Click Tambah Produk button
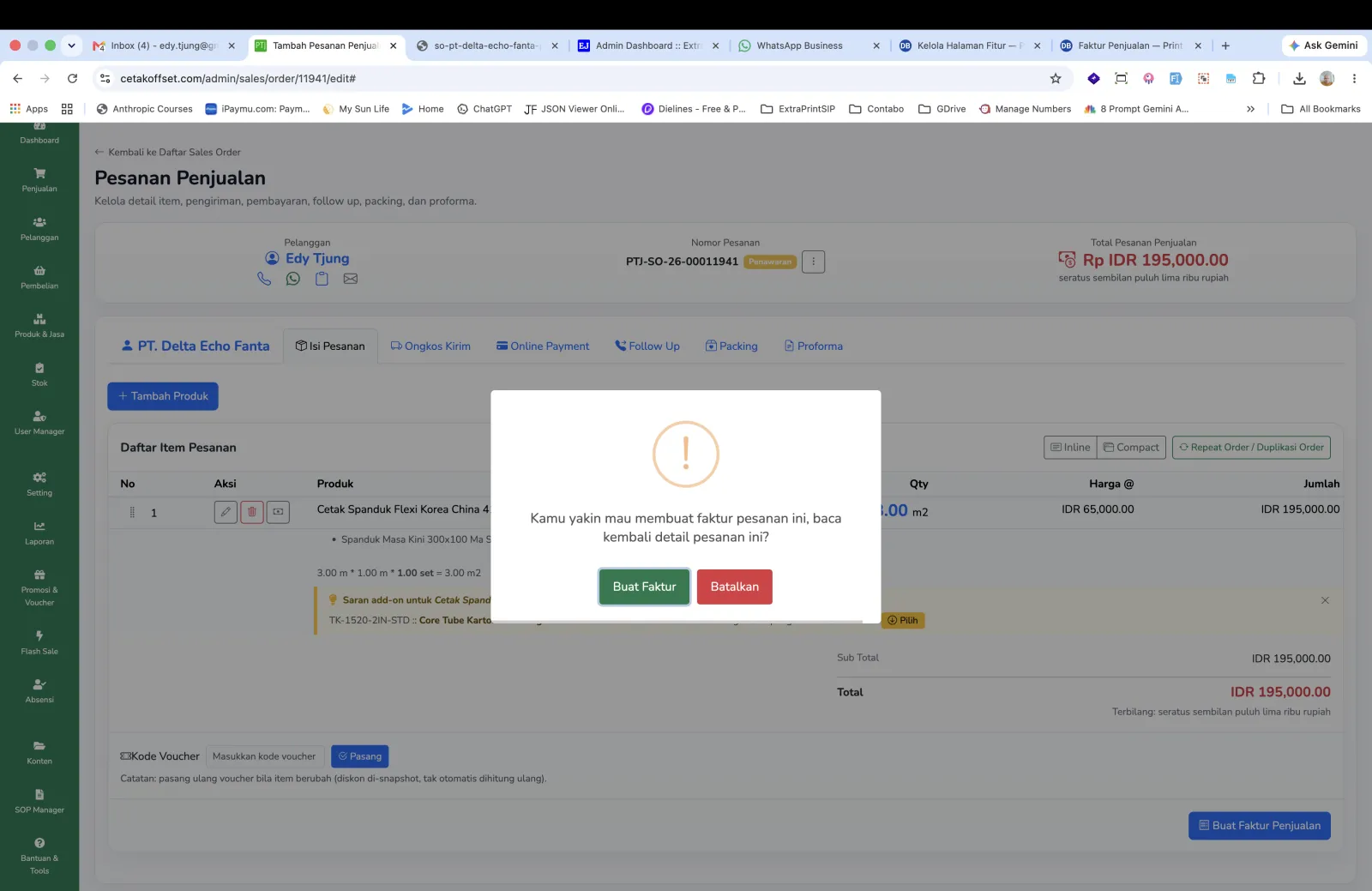 coord(163,396)
